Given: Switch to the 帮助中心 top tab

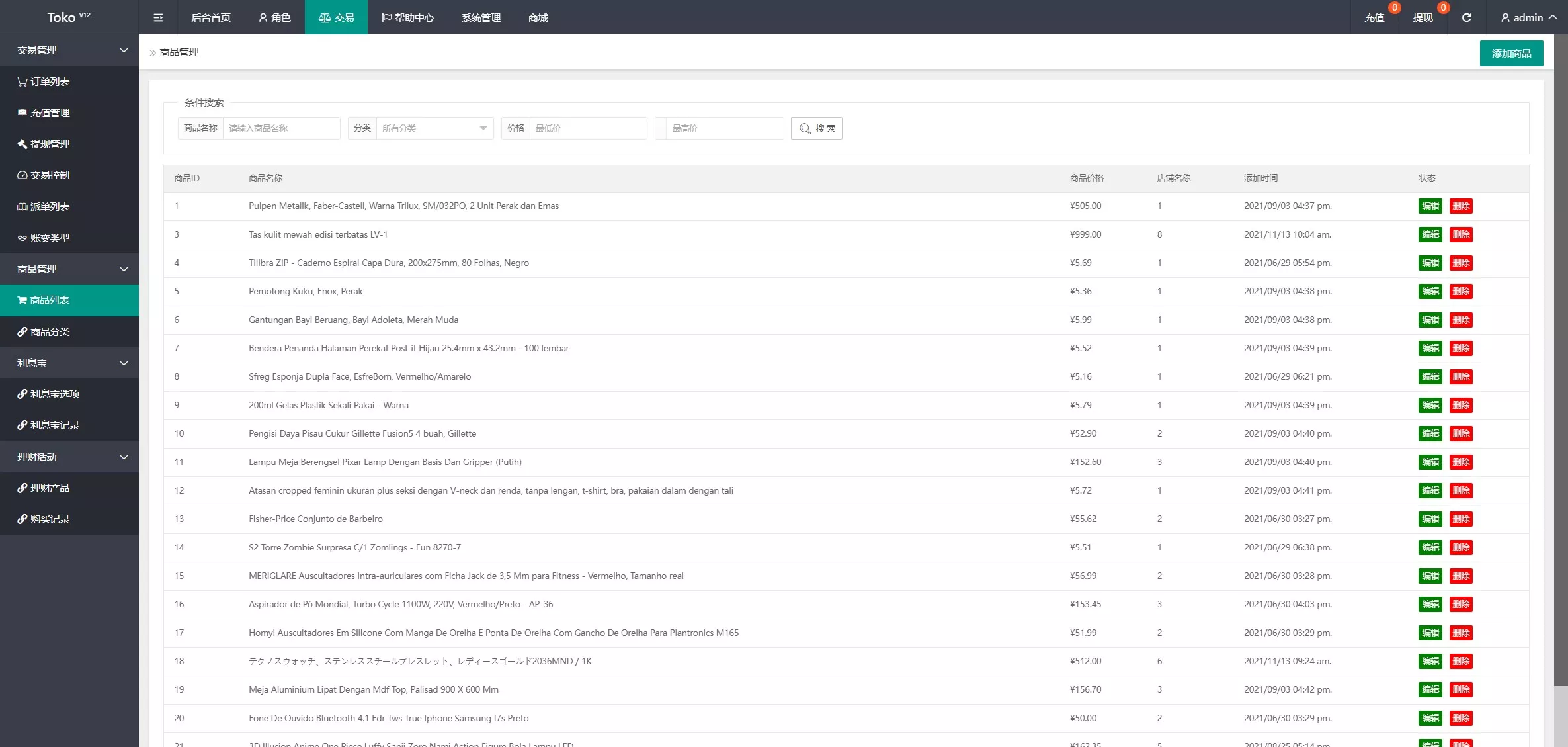Looking at the screenshot, I should [407, 17].
